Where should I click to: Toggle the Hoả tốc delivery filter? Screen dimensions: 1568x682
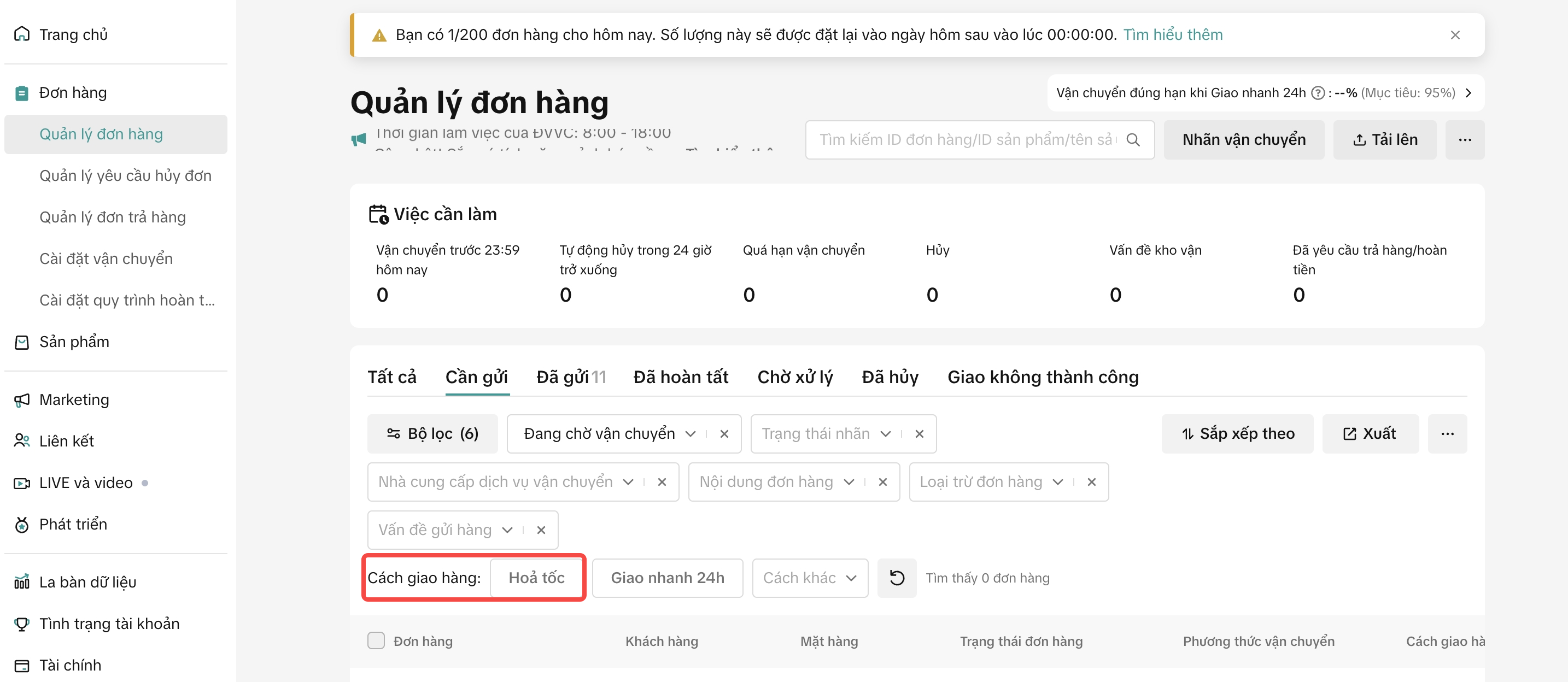click(536, 578)
